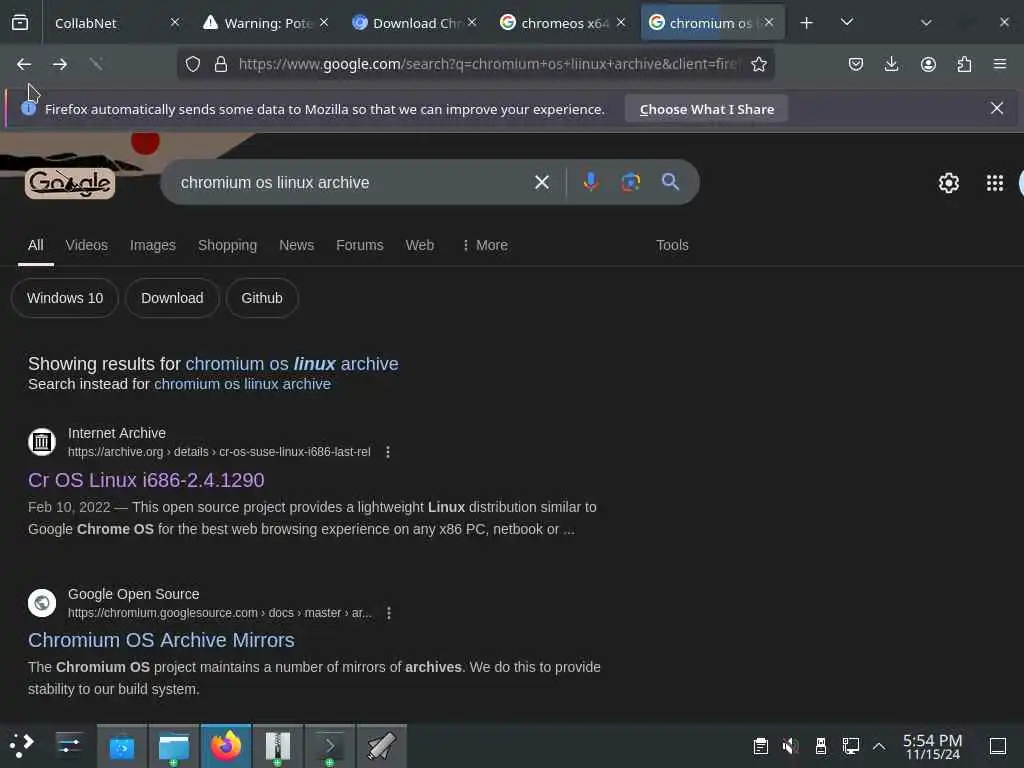Select the Web search filter

coord(419,245)
